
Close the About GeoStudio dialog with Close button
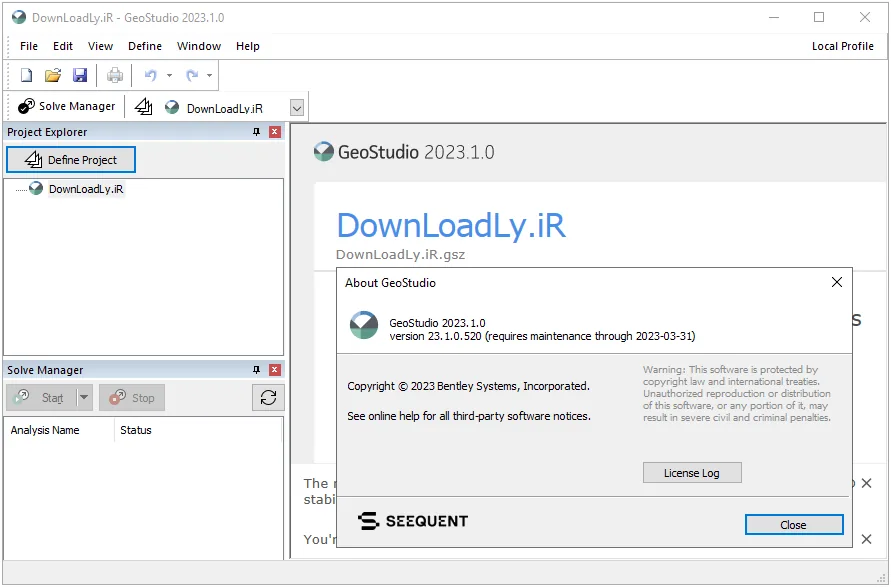(x=794, y=525)
